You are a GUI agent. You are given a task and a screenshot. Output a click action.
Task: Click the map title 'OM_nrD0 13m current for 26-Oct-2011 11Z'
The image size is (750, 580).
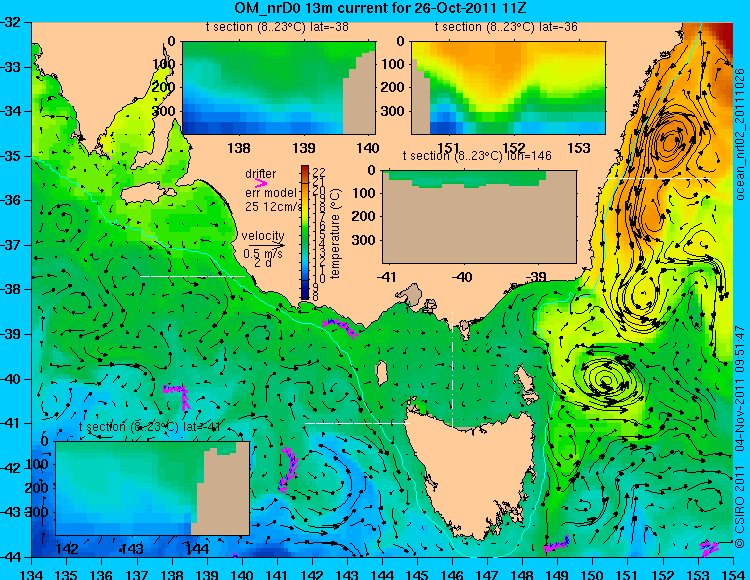pyautogui.click(x=381, y=8)
